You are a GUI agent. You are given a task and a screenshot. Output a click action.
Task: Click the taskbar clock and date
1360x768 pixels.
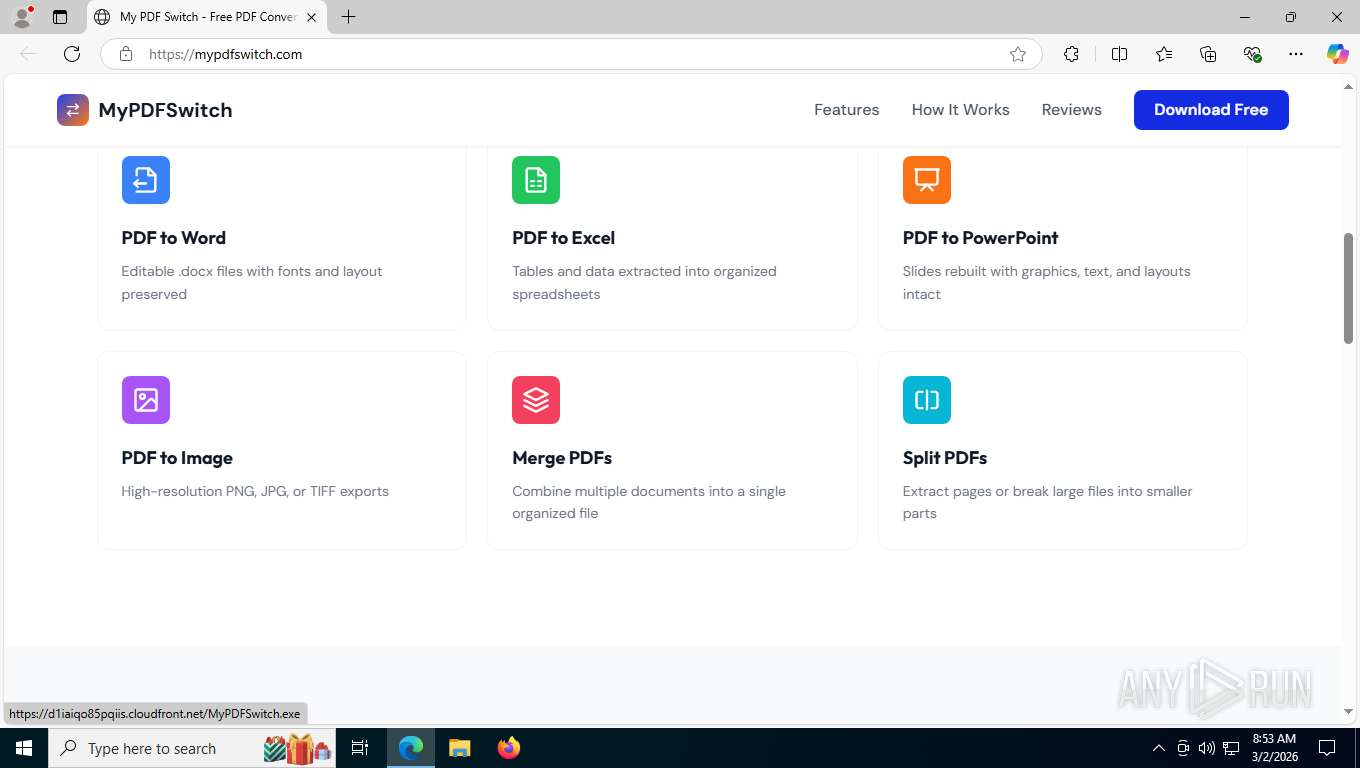point(1275,748)
